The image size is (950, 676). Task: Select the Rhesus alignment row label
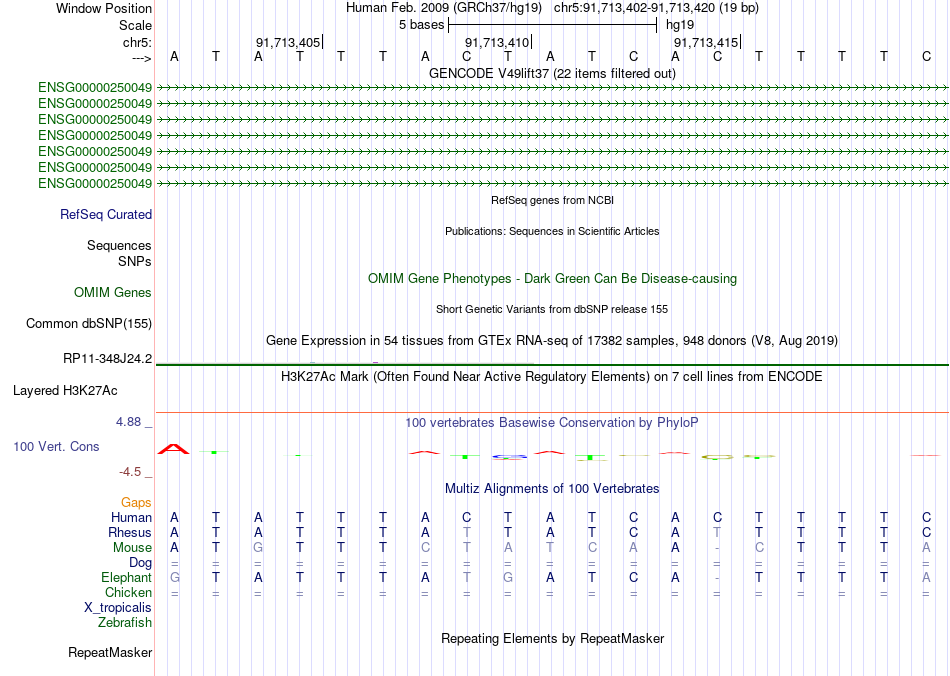point(130,532)
